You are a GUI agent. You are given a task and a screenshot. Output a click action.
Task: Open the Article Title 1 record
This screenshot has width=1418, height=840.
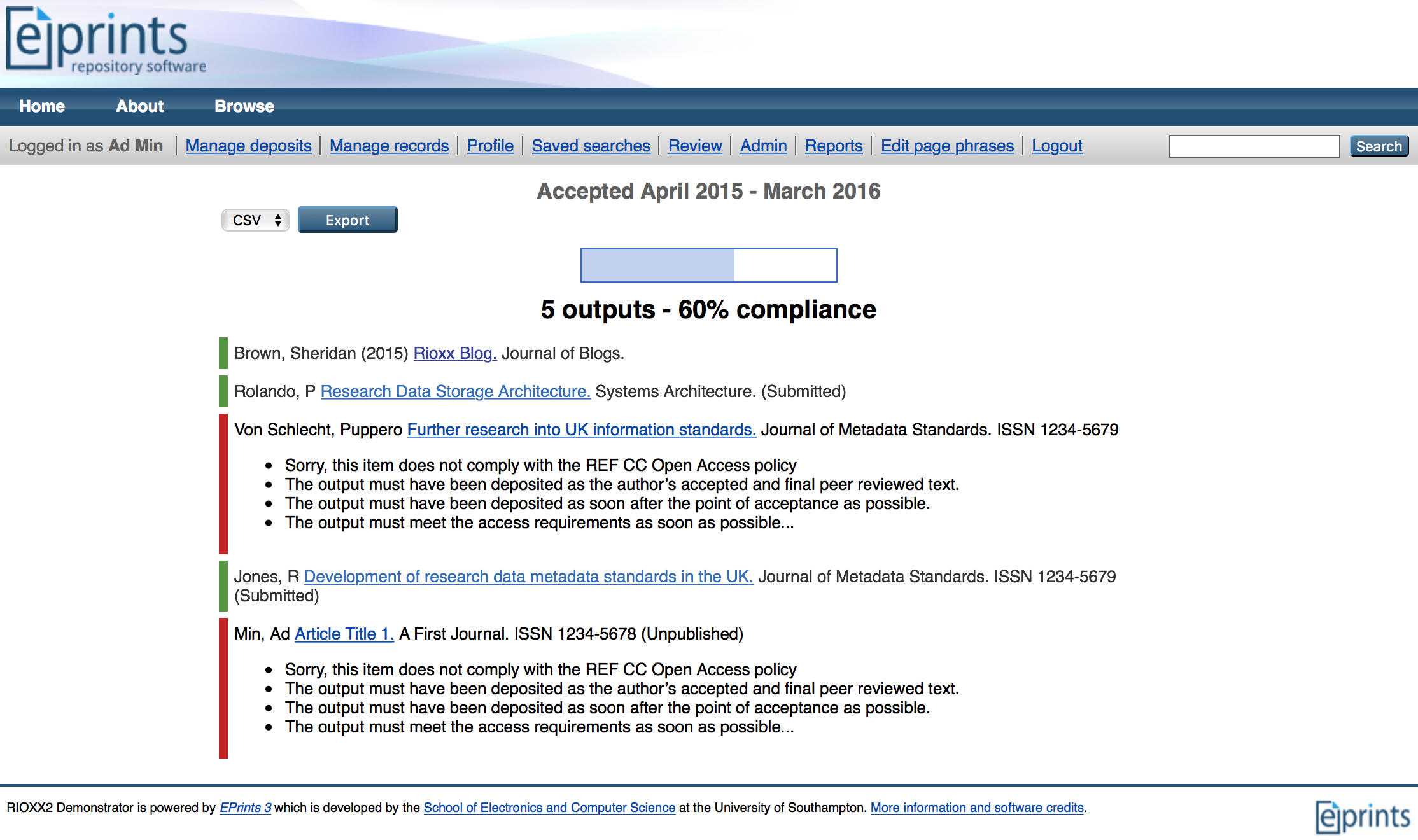344,634
